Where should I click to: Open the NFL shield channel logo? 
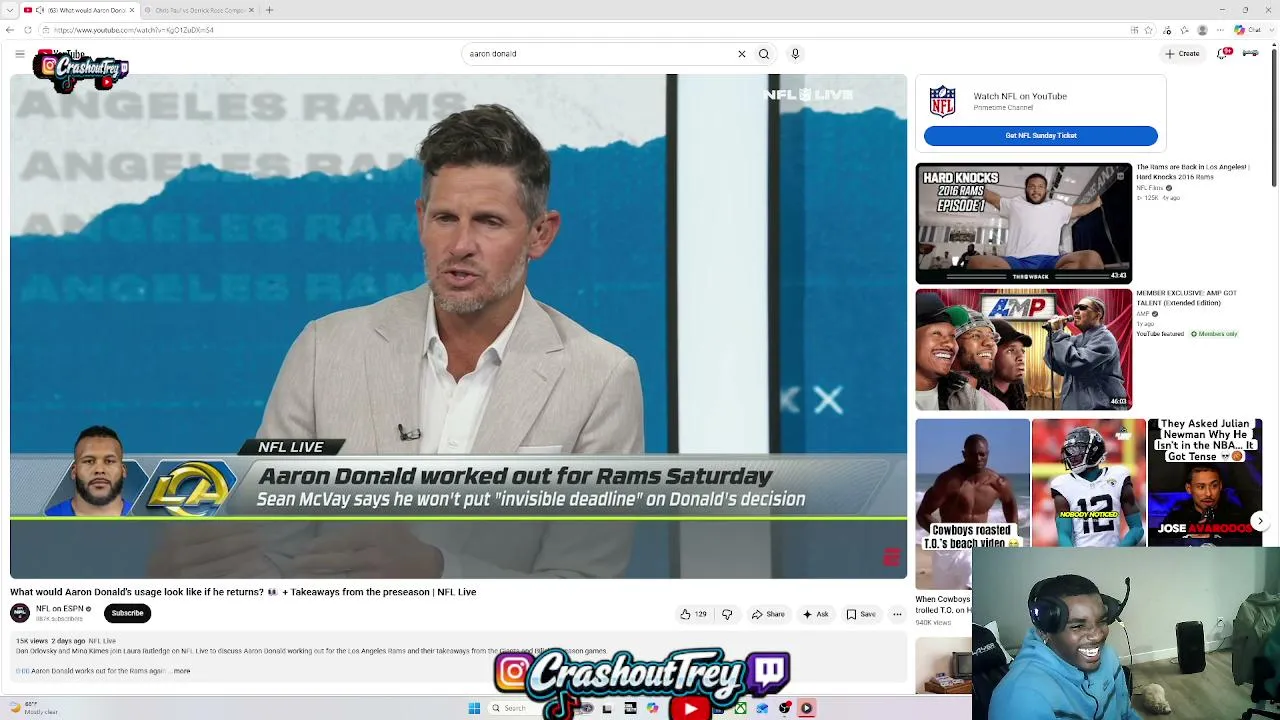[x=942, y=101]
